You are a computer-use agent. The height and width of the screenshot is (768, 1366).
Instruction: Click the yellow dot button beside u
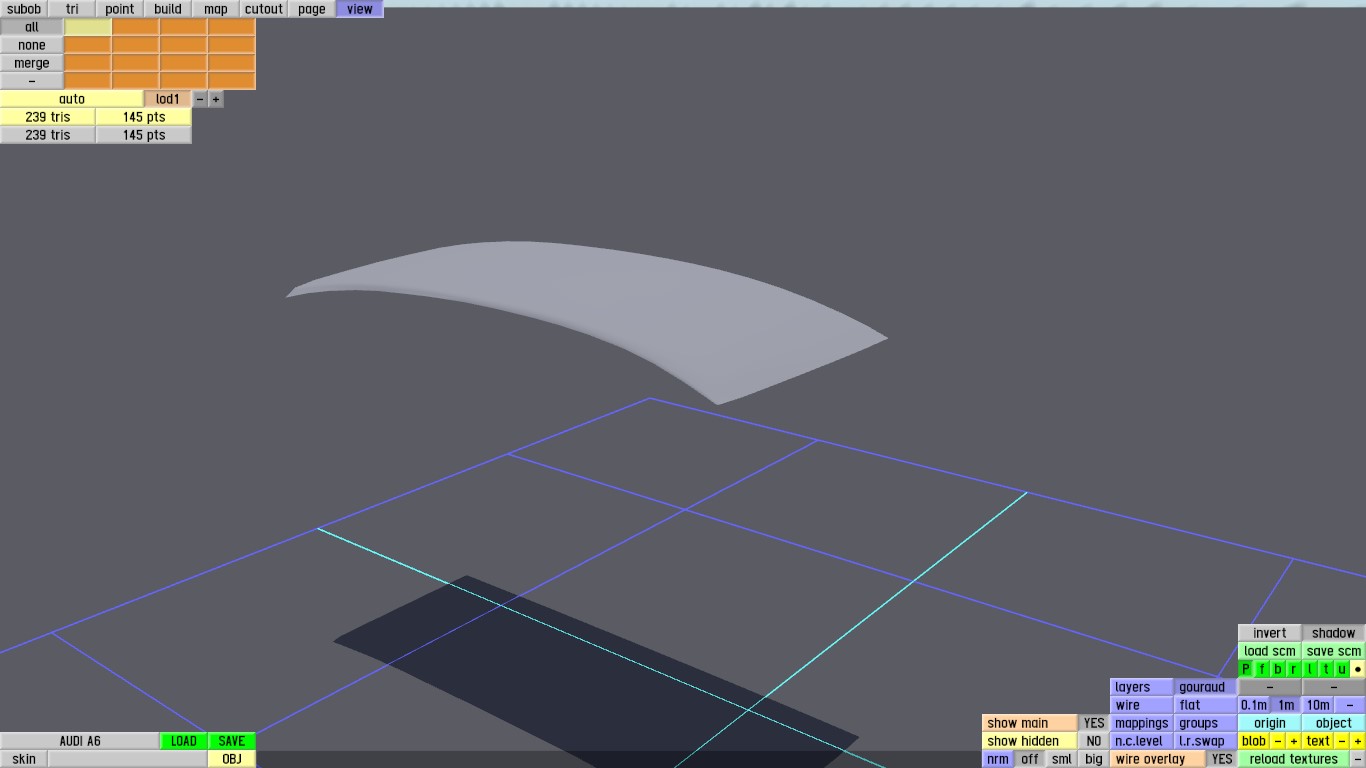tap(1358, 669)
